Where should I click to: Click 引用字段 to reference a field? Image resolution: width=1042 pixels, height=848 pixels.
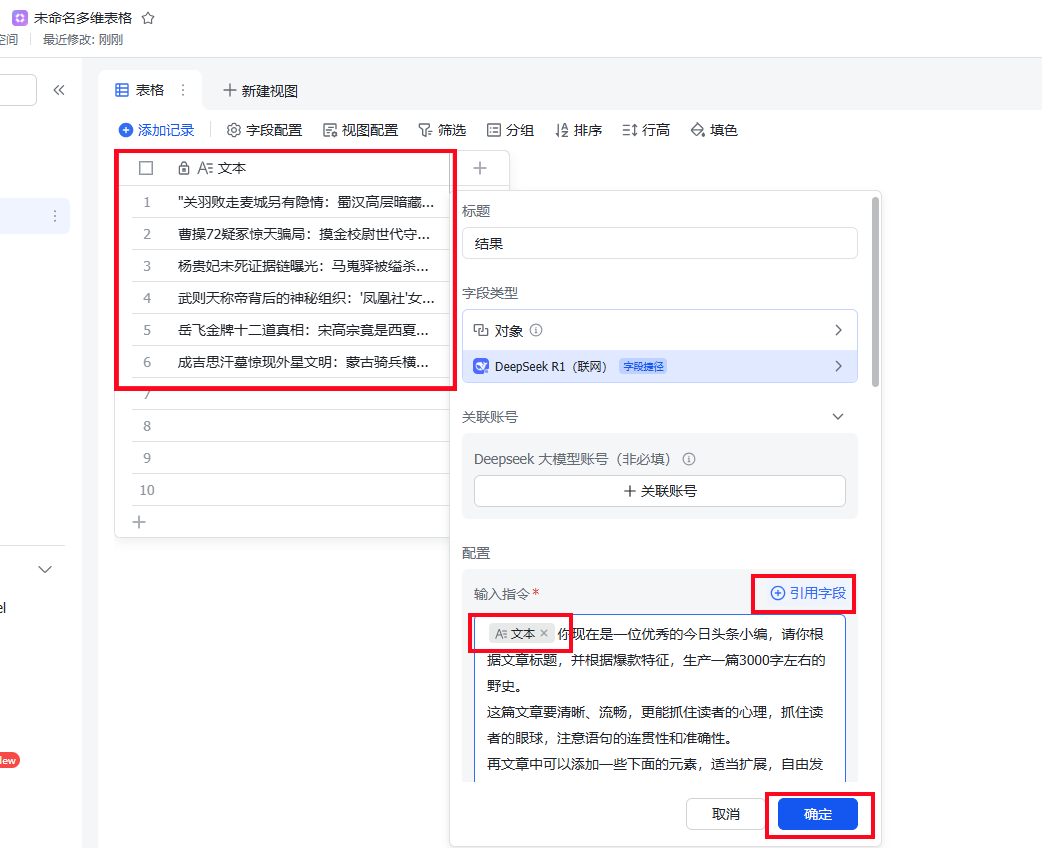pyautogui.click(x=808, y=593)
